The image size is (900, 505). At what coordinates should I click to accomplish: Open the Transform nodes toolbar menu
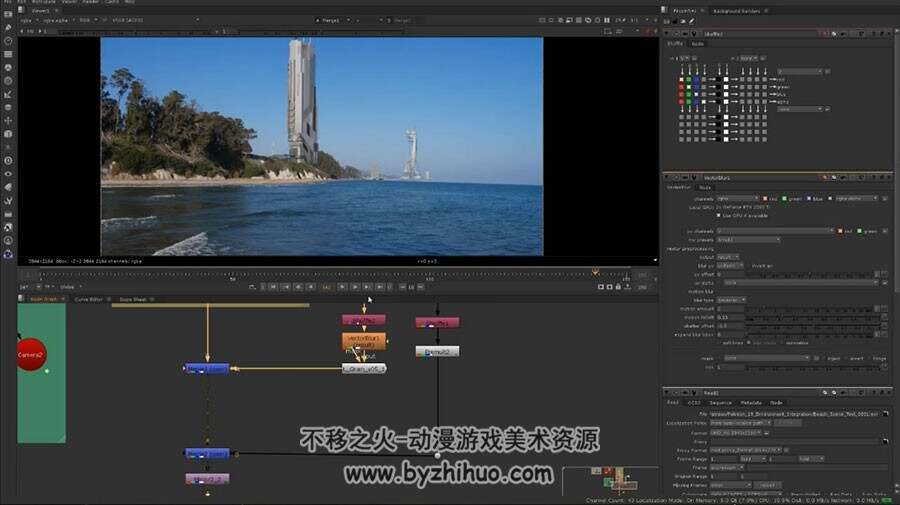point(8,121)
